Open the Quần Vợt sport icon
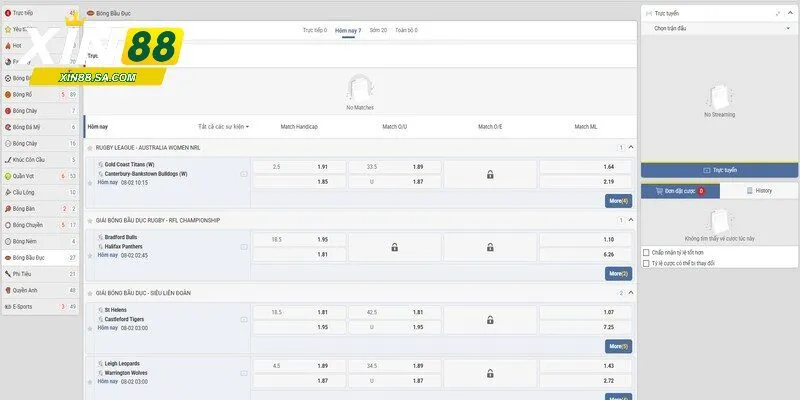This screenshot has height=400, width=800. [7, 175]
